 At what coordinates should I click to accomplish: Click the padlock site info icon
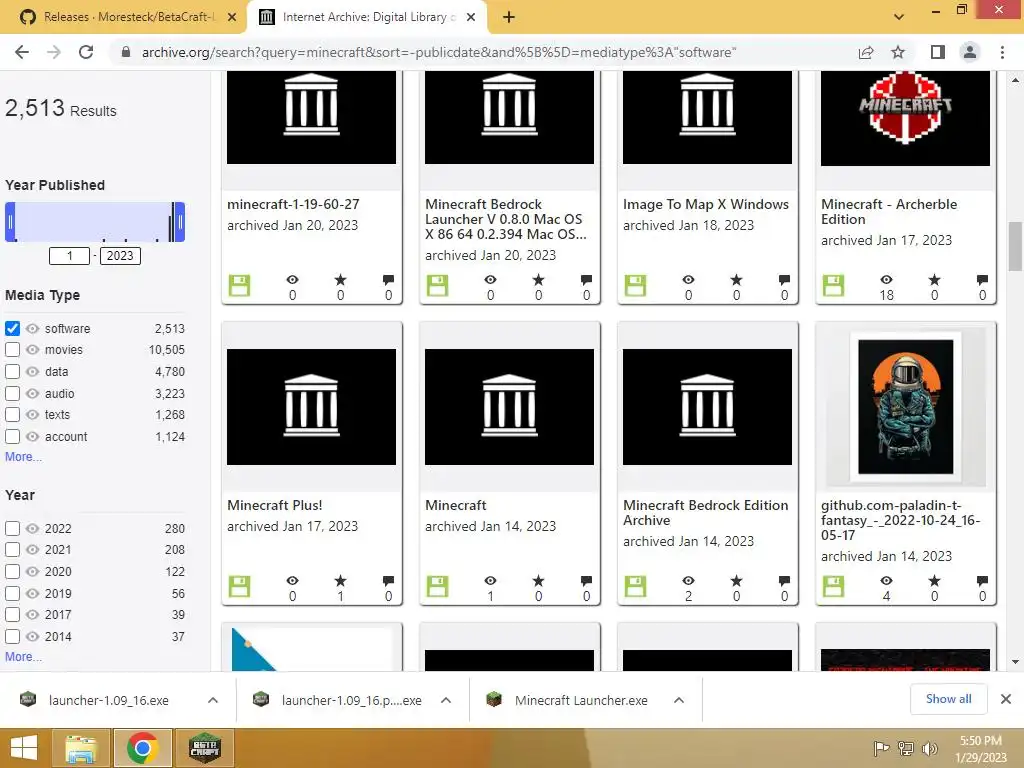[x=126, y=52]
